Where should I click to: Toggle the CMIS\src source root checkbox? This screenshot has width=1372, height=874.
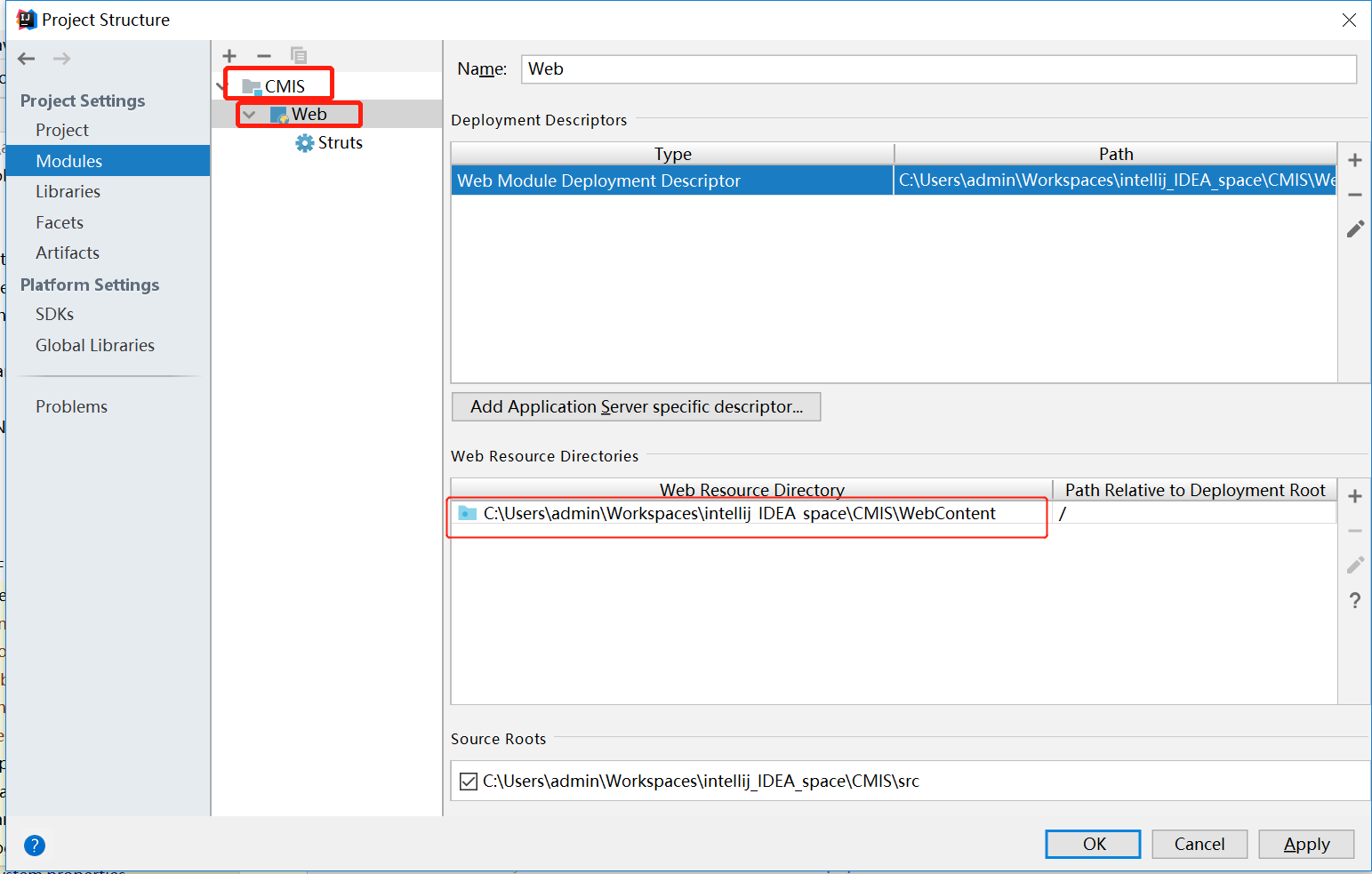468,782
